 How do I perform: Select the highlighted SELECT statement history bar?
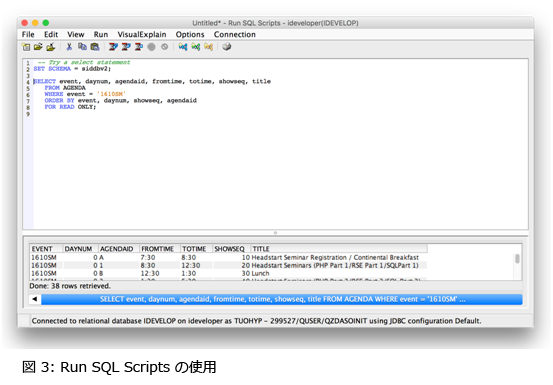(282, 299)
